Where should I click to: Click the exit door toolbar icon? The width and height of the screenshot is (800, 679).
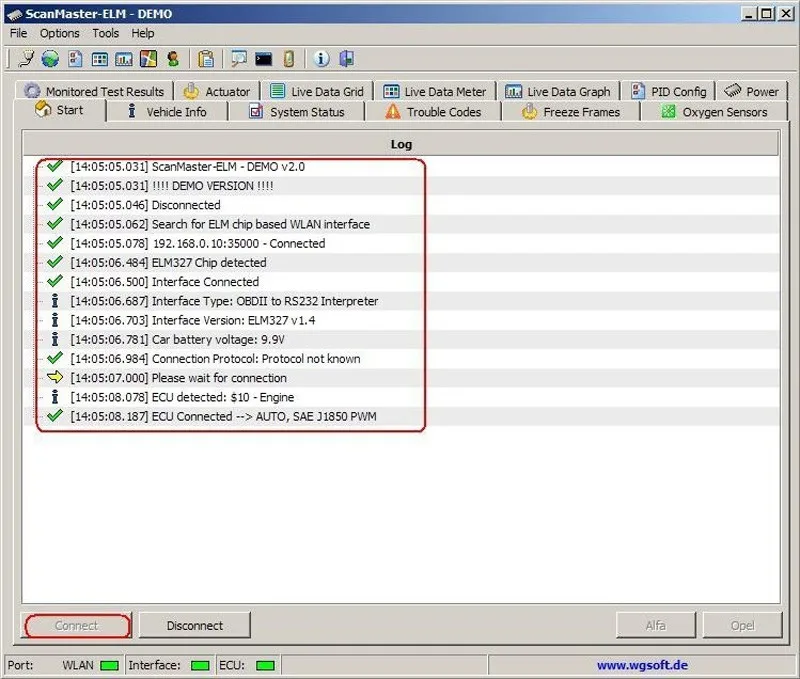tap(345, 58)
